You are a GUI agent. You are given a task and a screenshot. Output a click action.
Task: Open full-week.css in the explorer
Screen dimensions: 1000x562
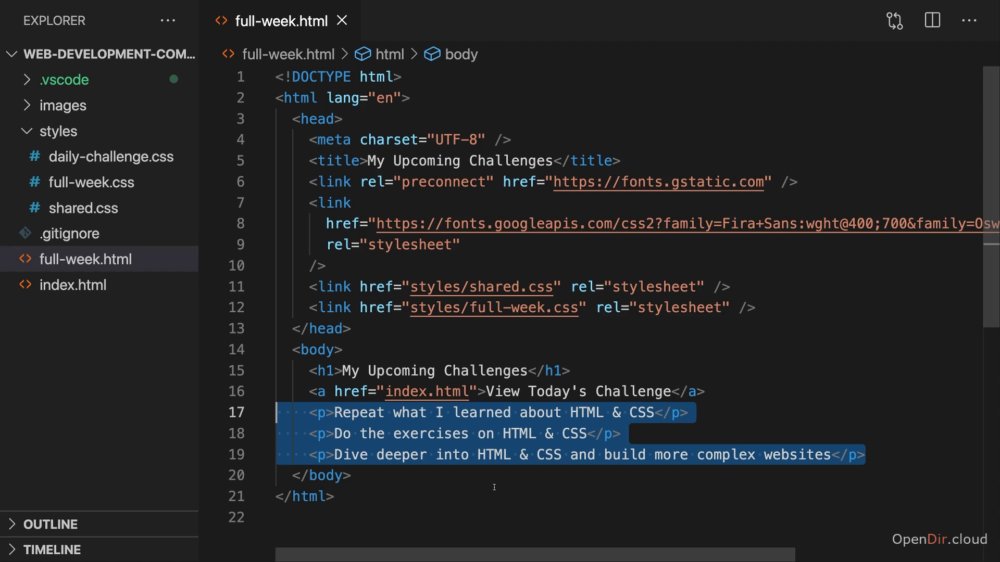click(91, 182)
